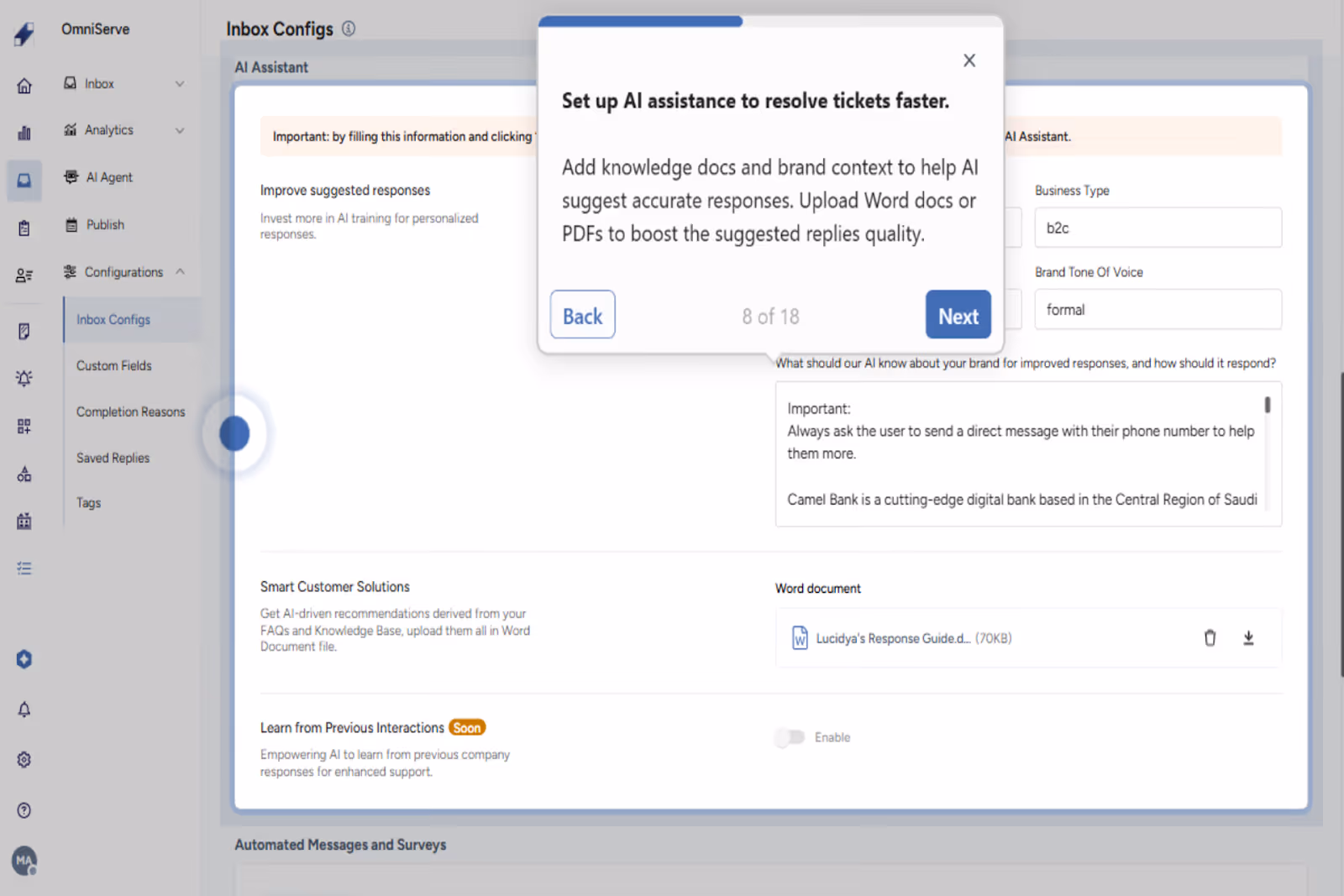
Task: Select the Configurations menu item
Action: 124,271
